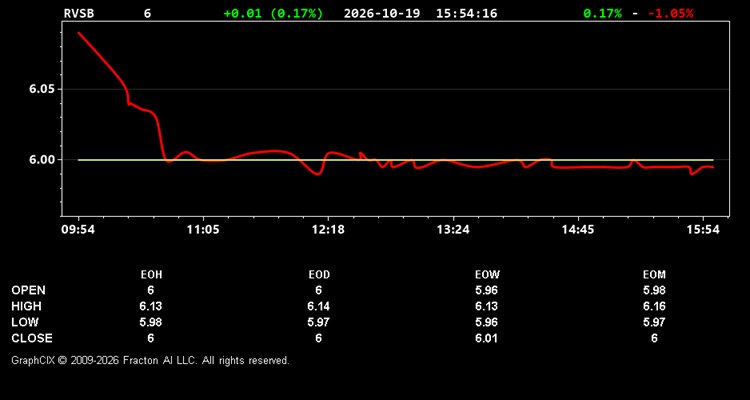
Task: Click the EOW LOW value 5.96
Action: 486,322
